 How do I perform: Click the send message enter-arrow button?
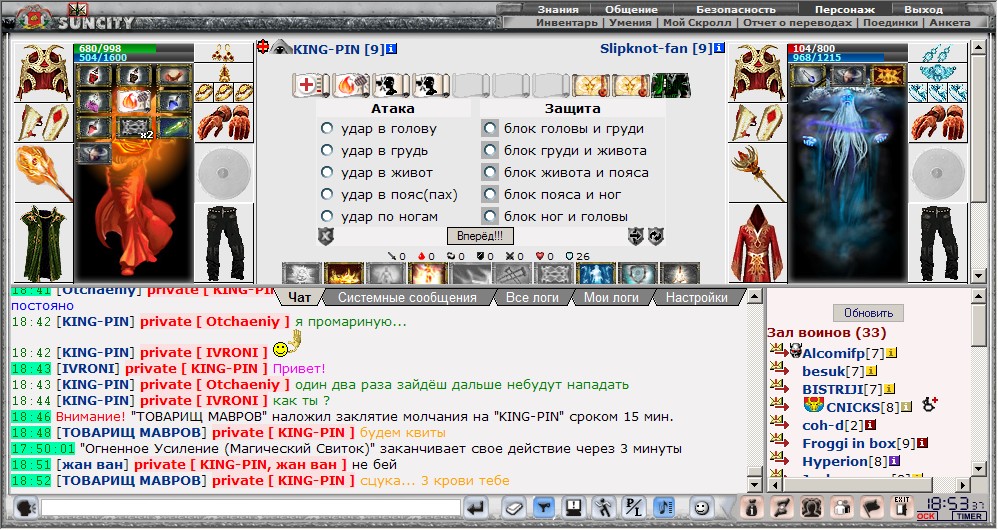tap(476, 508)
